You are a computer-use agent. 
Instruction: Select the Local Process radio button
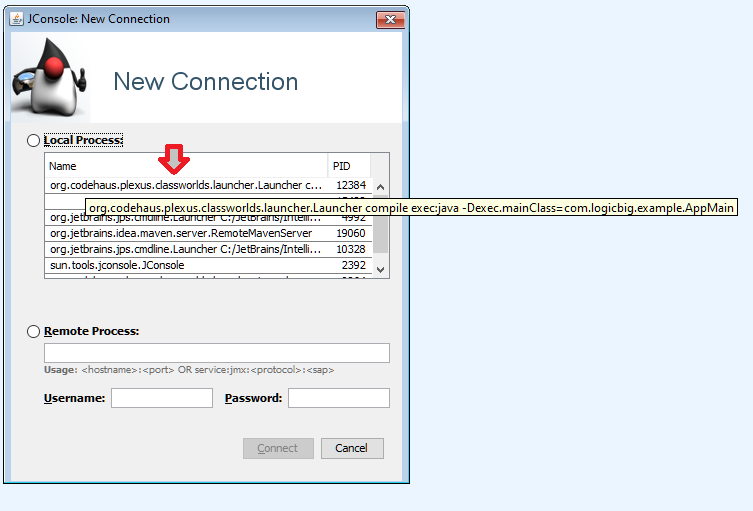tap(33, 140)
